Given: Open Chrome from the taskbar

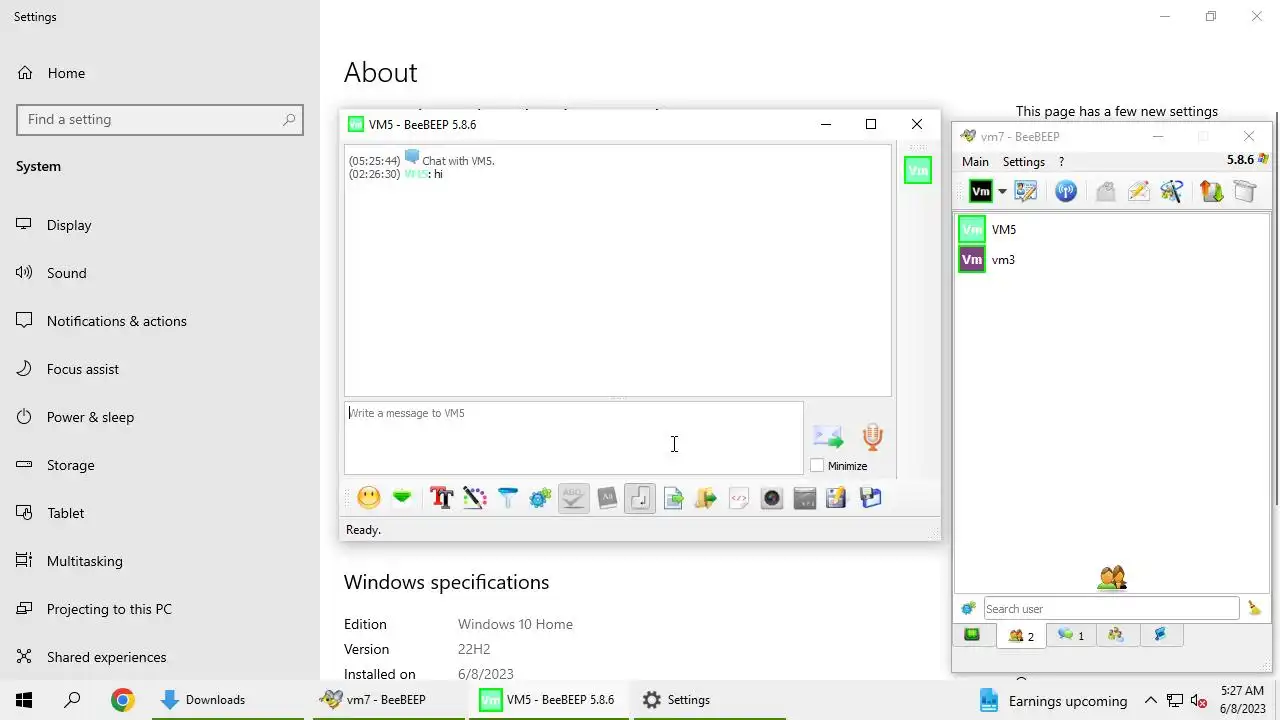Looking at the screenshot, I should (122, 700).
